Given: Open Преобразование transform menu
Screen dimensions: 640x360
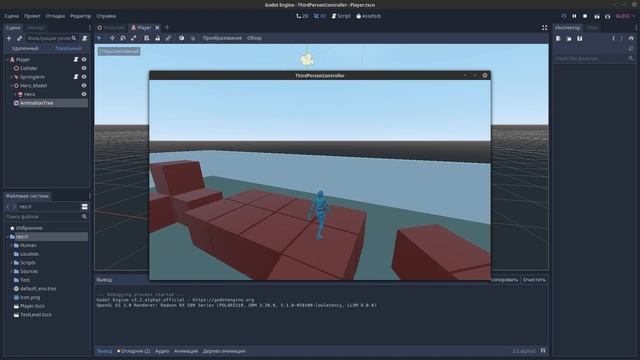Looking at the screenshot, I should 222,38.
